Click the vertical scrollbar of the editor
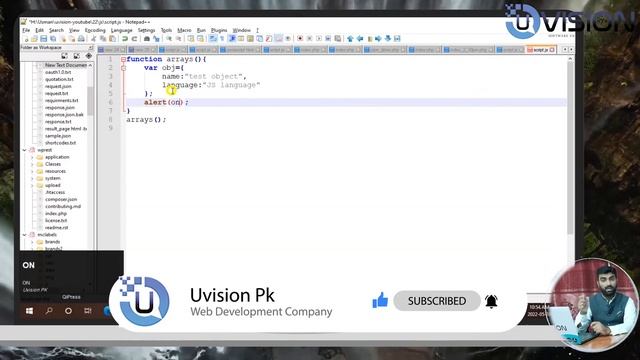Image resolution: width=640 pixels, height=360 pixels. pyautogui.click(x=570, y=147)
